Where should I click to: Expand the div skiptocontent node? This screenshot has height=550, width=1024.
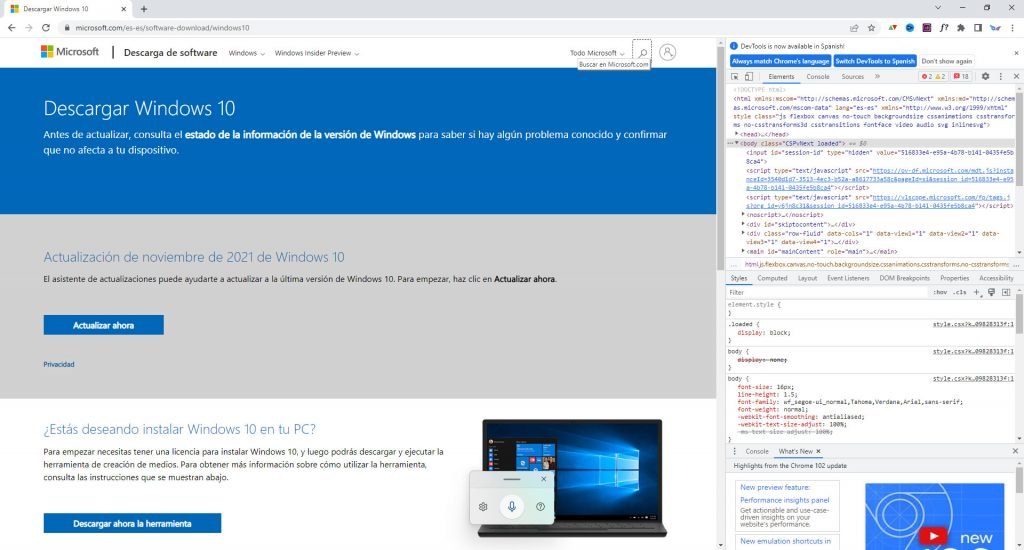click(x=743, y=224)
